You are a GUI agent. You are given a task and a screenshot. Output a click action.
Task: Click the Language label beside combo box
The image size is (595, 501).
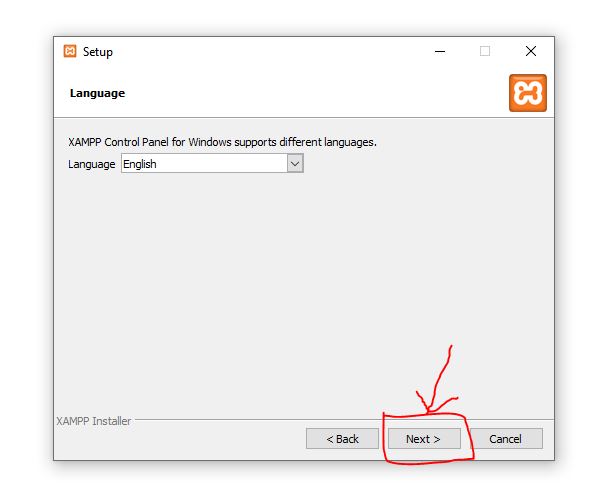click(x=91, y=164)
